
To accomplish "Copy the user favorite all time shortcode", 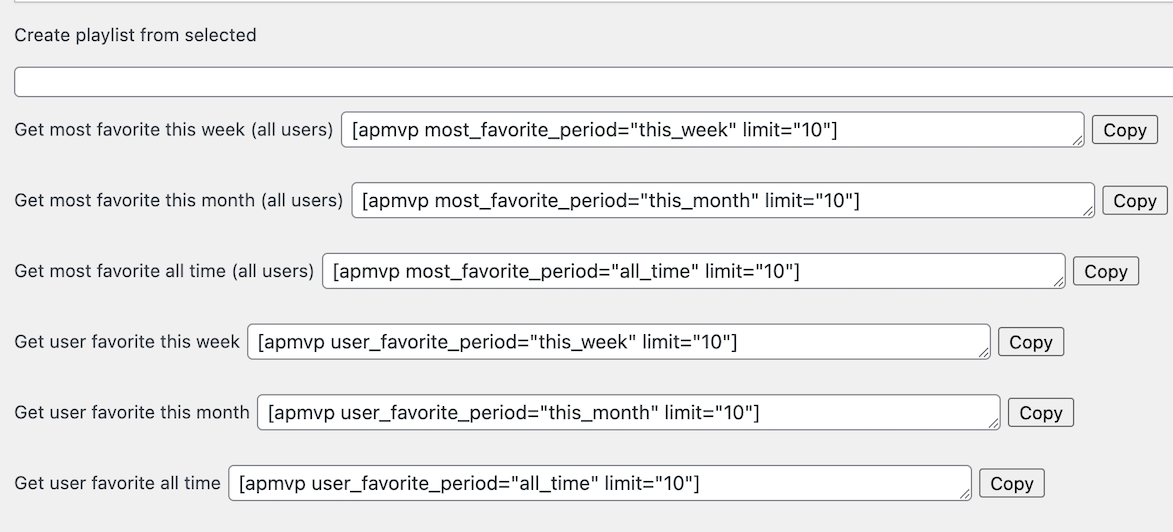I will coord(1011,484).
